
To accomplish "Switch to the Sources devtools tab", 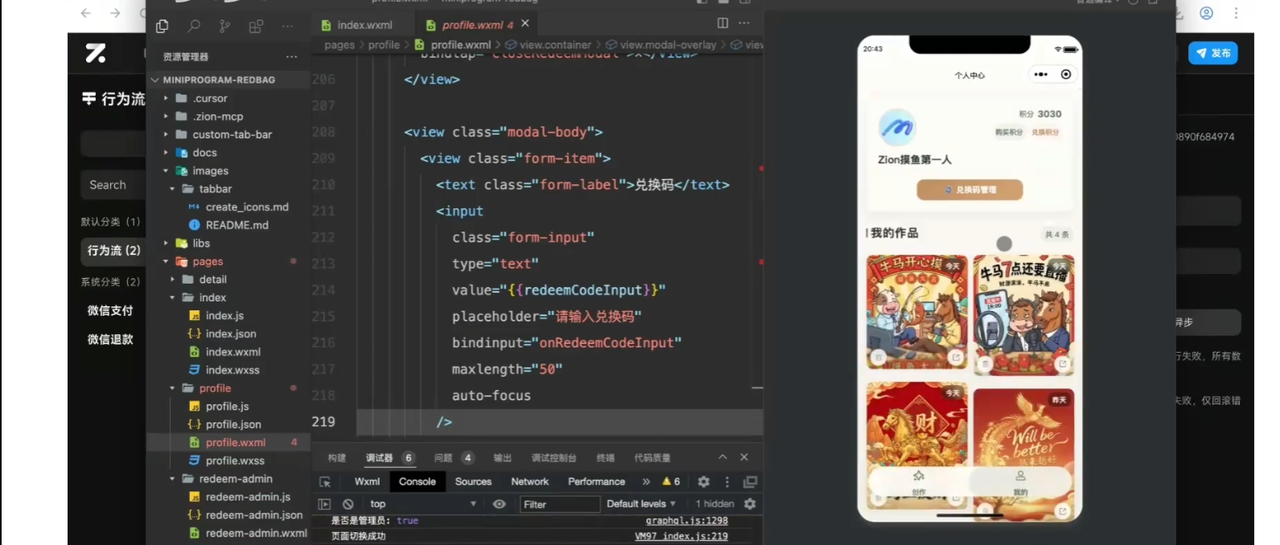I will point(473,482).
